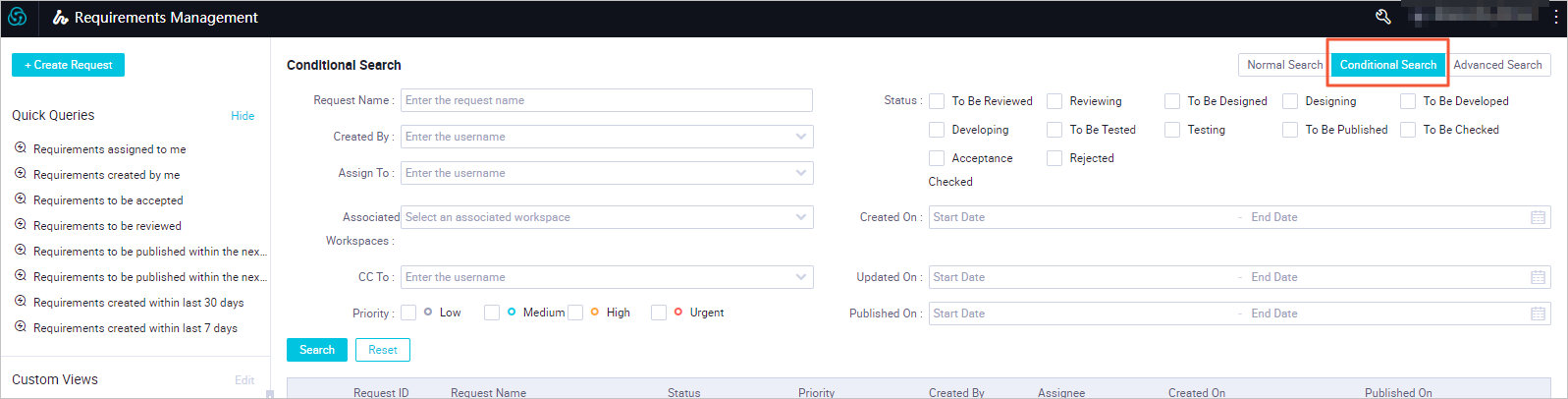
Task: Expand the Assign To username dropdown
Action: [x=801, y=173]
